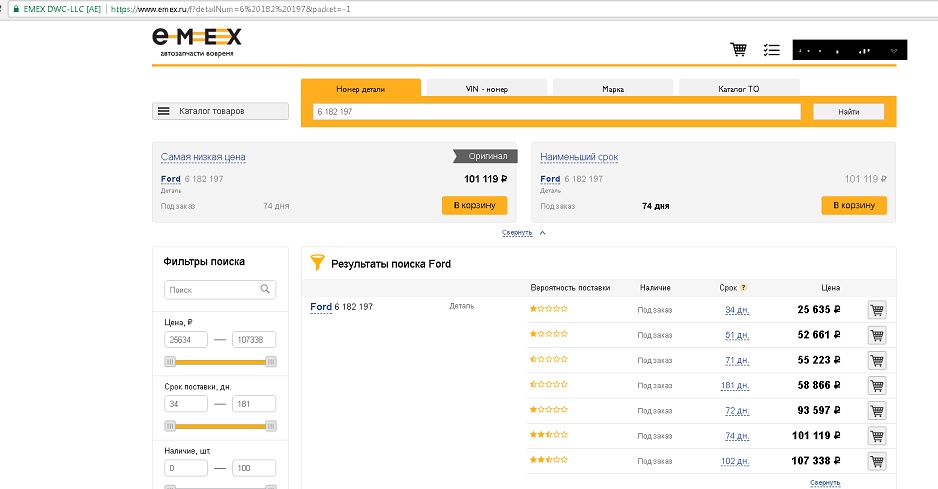Click the left handle of price slider
This screenshot has height=489, width=938.
170,362
